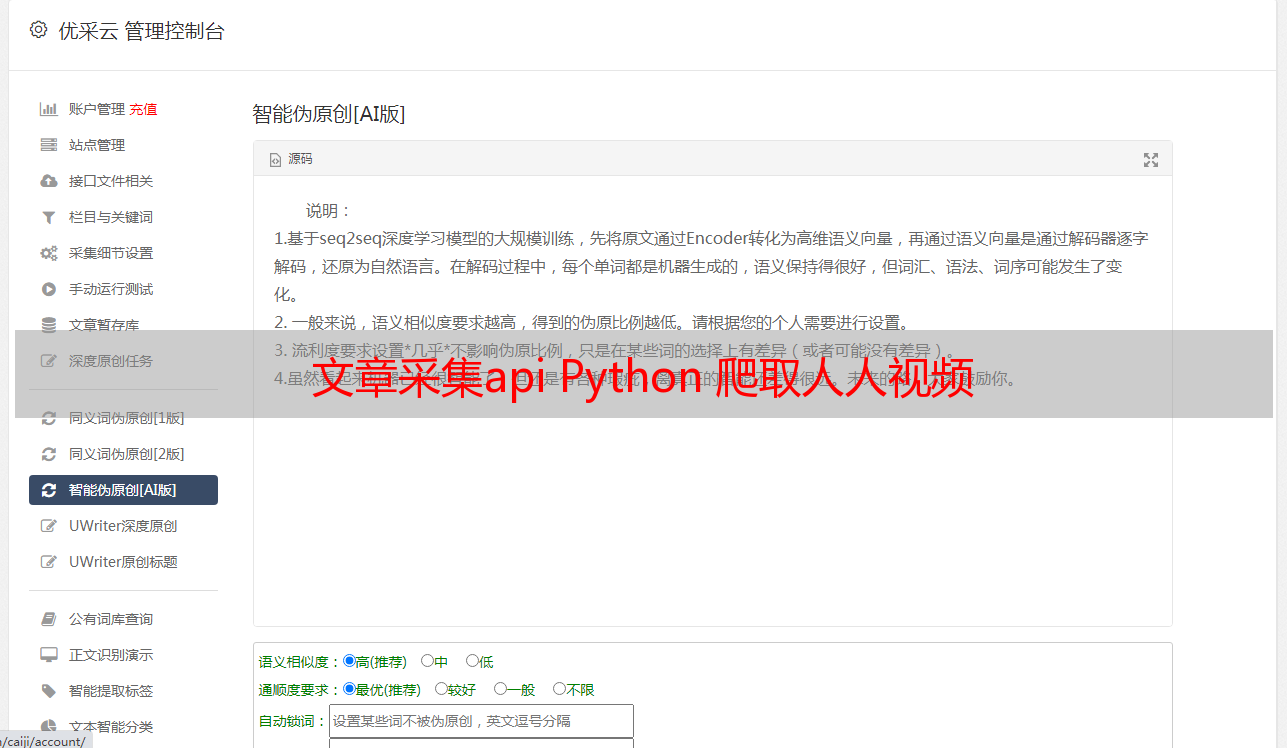Click the gears icon for 采集细节设置
This screenshot has width=1287, height=748.
(48, 253)
